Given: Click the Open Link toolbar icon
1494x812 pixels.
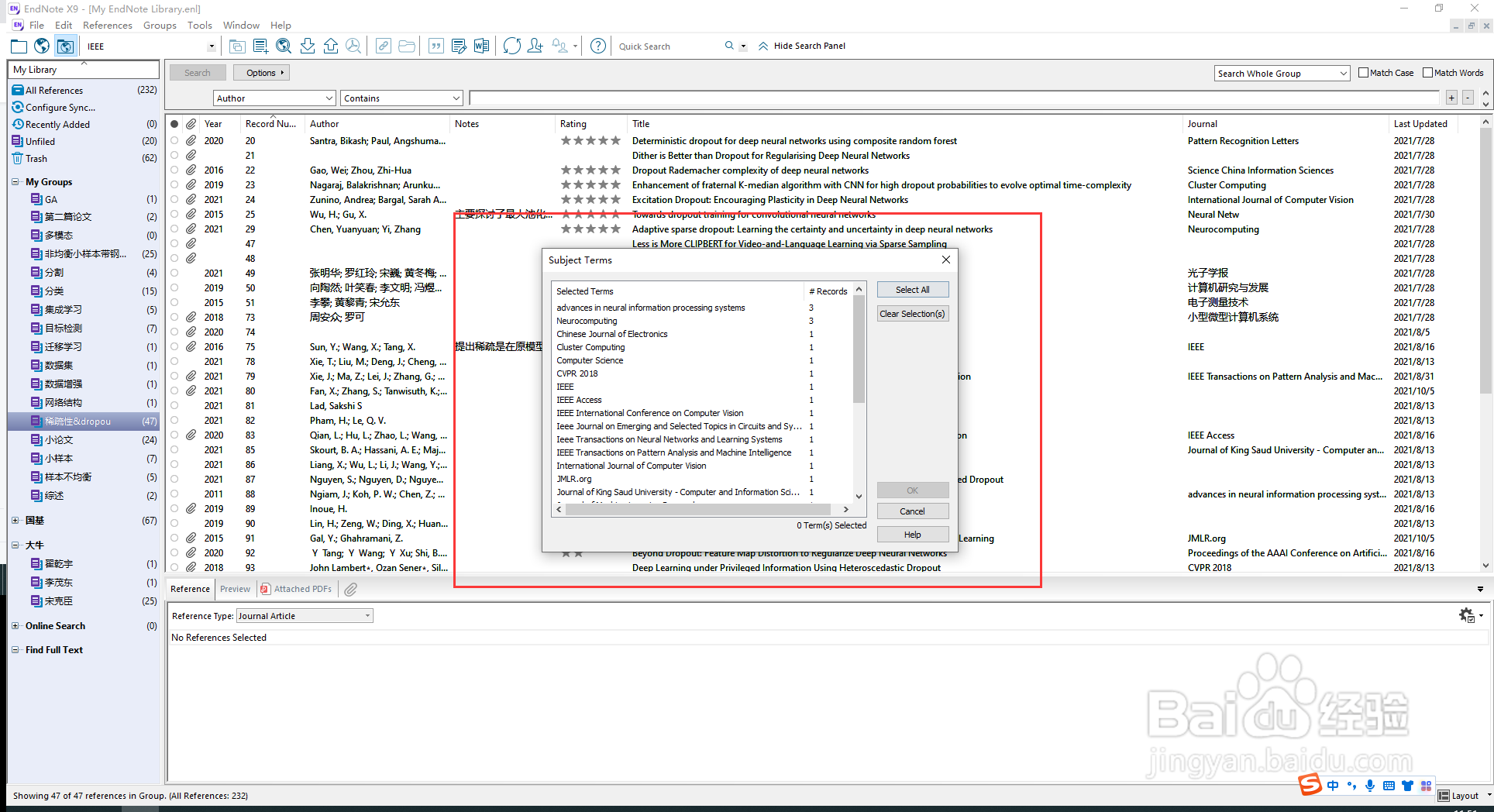Looking at the screenshot, I should pyautogui.click(x=384, y=46).
